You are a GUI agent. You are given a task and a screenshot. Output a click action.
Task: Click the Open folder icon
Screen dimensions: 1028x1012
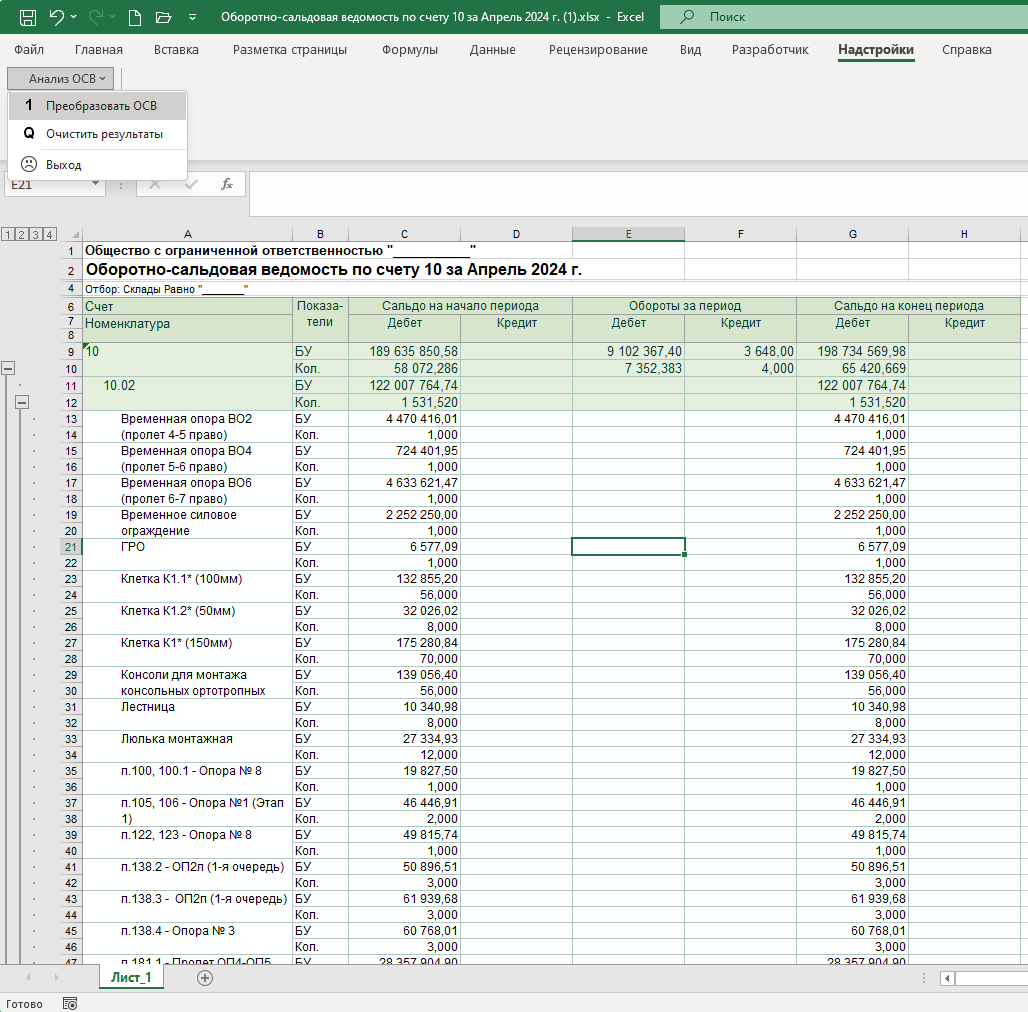[x=164, y=17]
